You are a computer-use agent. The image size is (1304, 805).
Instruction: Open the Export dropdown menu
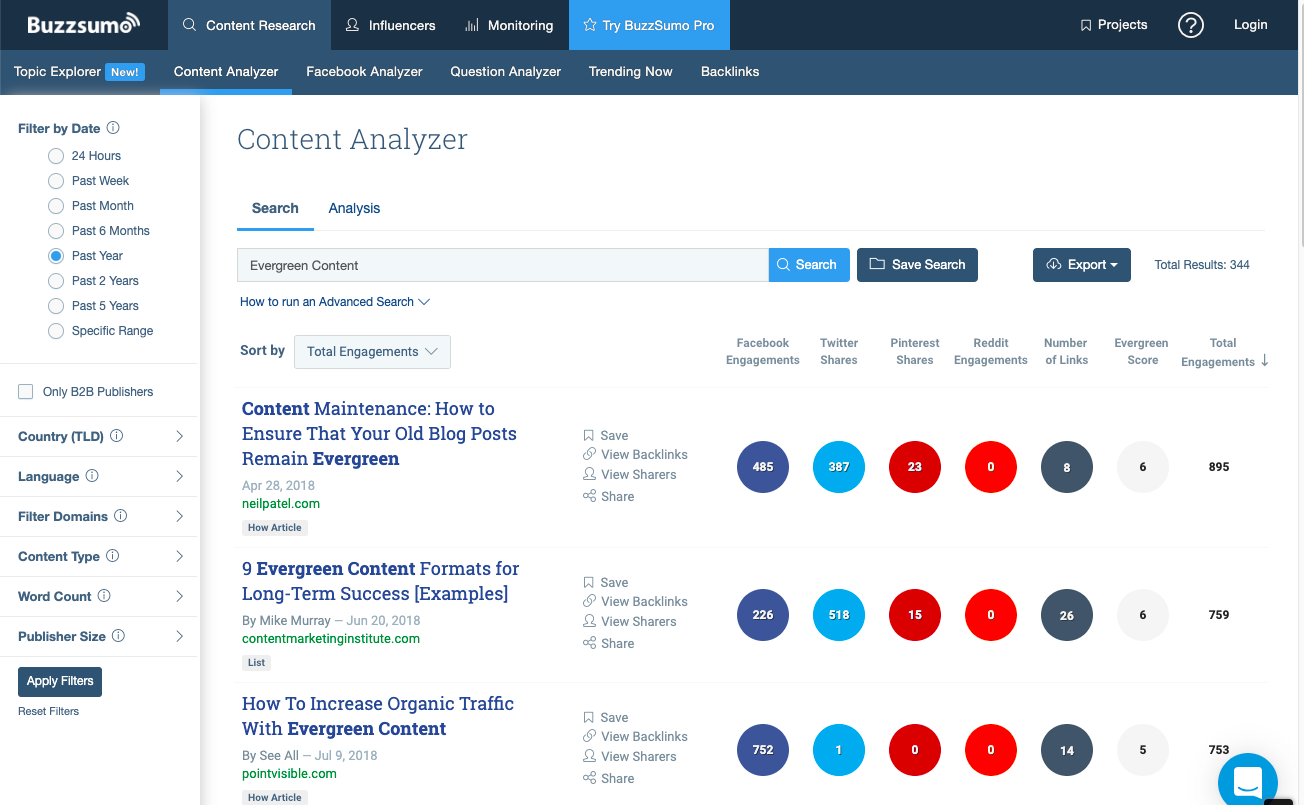click(x=1082, y=265)
